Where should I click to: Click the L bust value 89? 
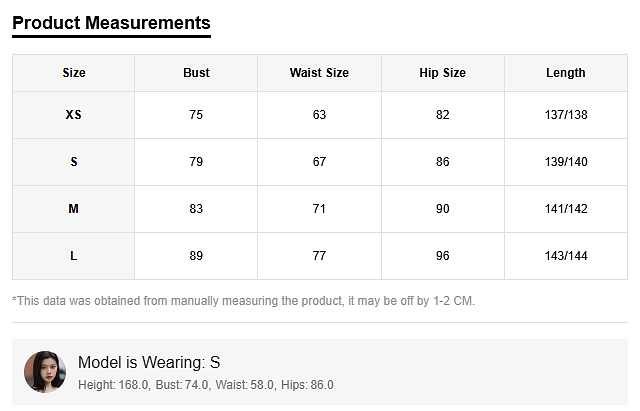(x=196, y=256)
